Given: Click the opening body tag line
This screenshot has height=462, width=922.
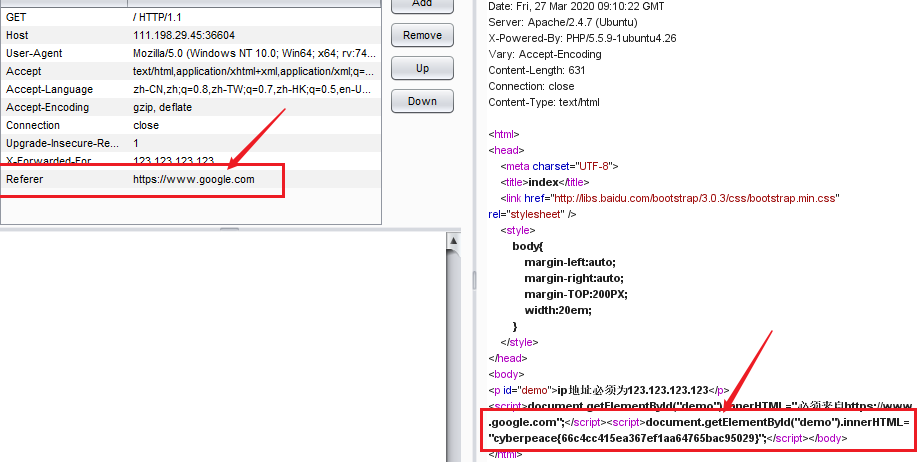Looking at the screenshot, I should 506,374.
